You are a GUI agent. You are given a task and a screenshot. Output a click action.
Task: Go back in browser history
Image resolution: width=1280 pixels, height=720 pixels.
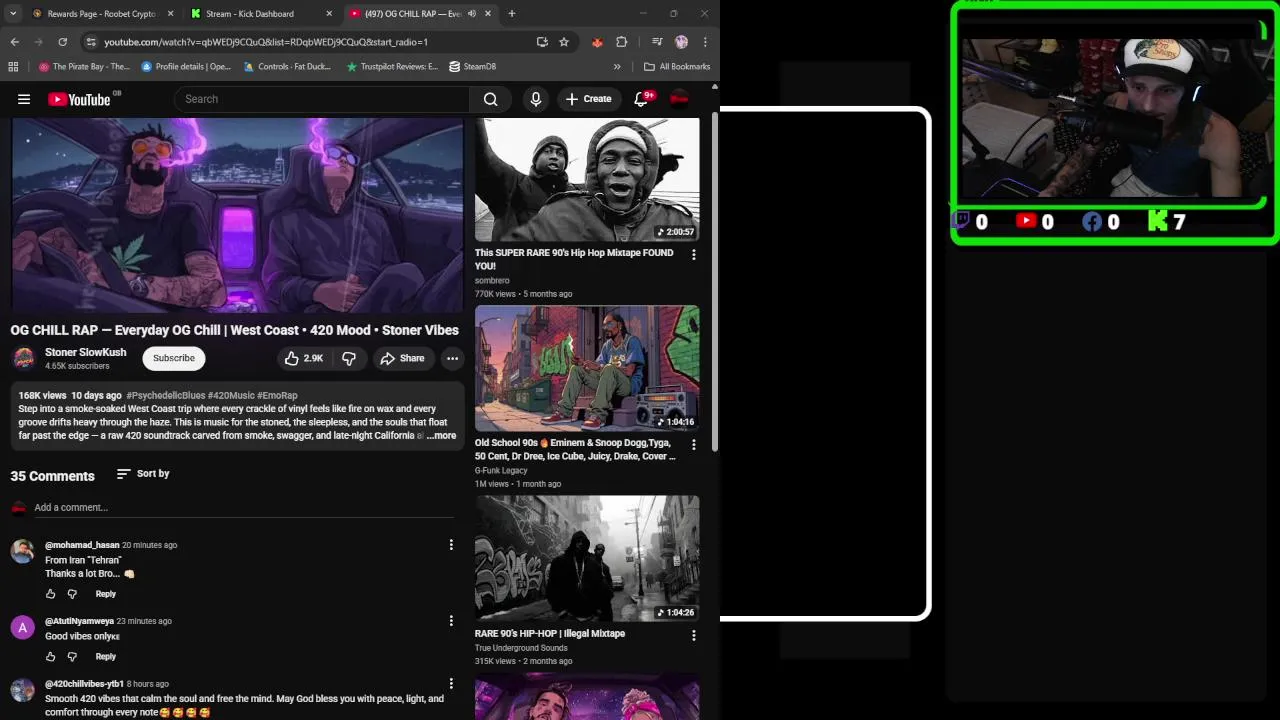(x=14, y=42)
